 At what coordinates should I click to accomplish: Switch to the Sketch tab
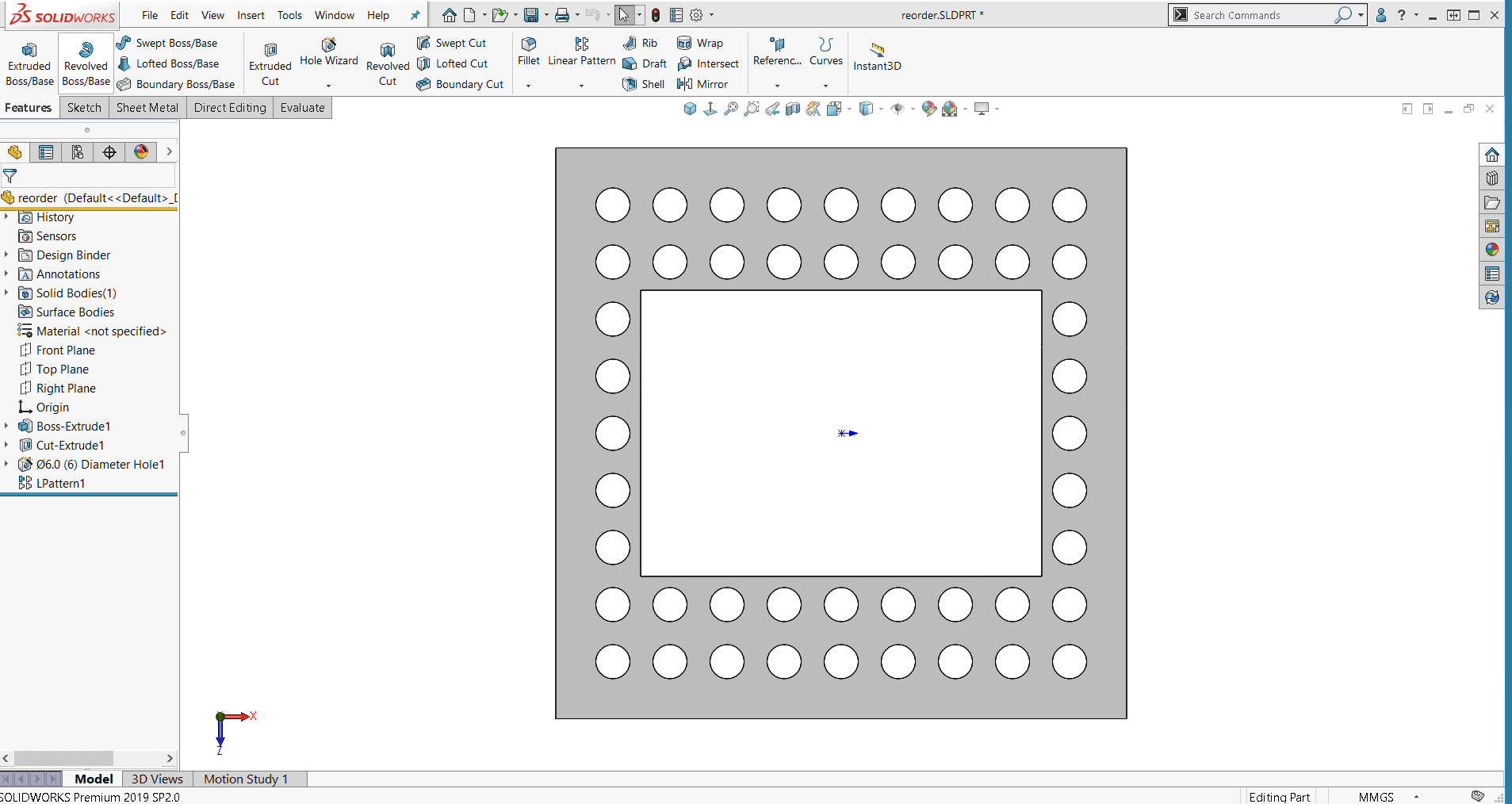[84, 108]
